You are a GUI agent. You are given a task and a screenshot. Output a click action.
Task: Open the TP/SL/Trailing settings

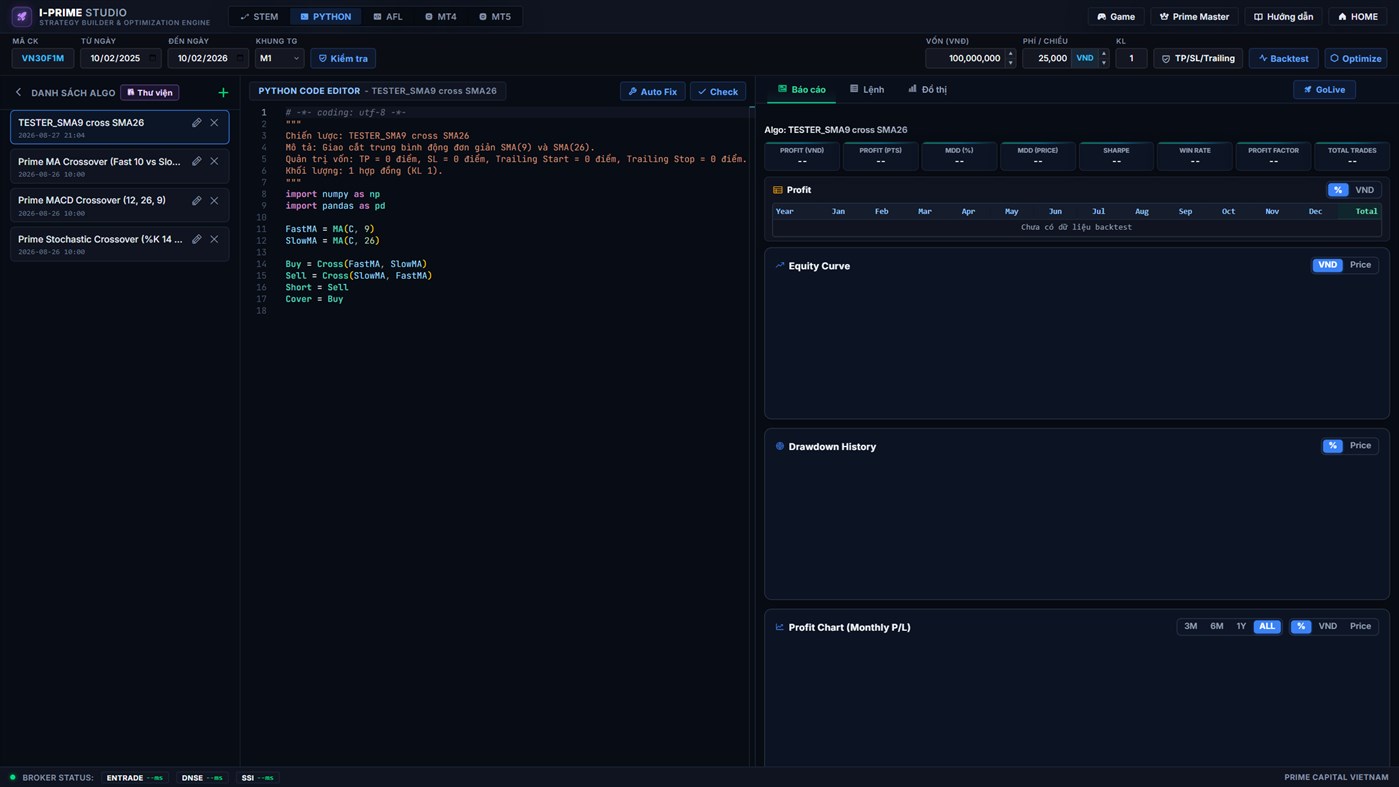[x=1198, y=58]
